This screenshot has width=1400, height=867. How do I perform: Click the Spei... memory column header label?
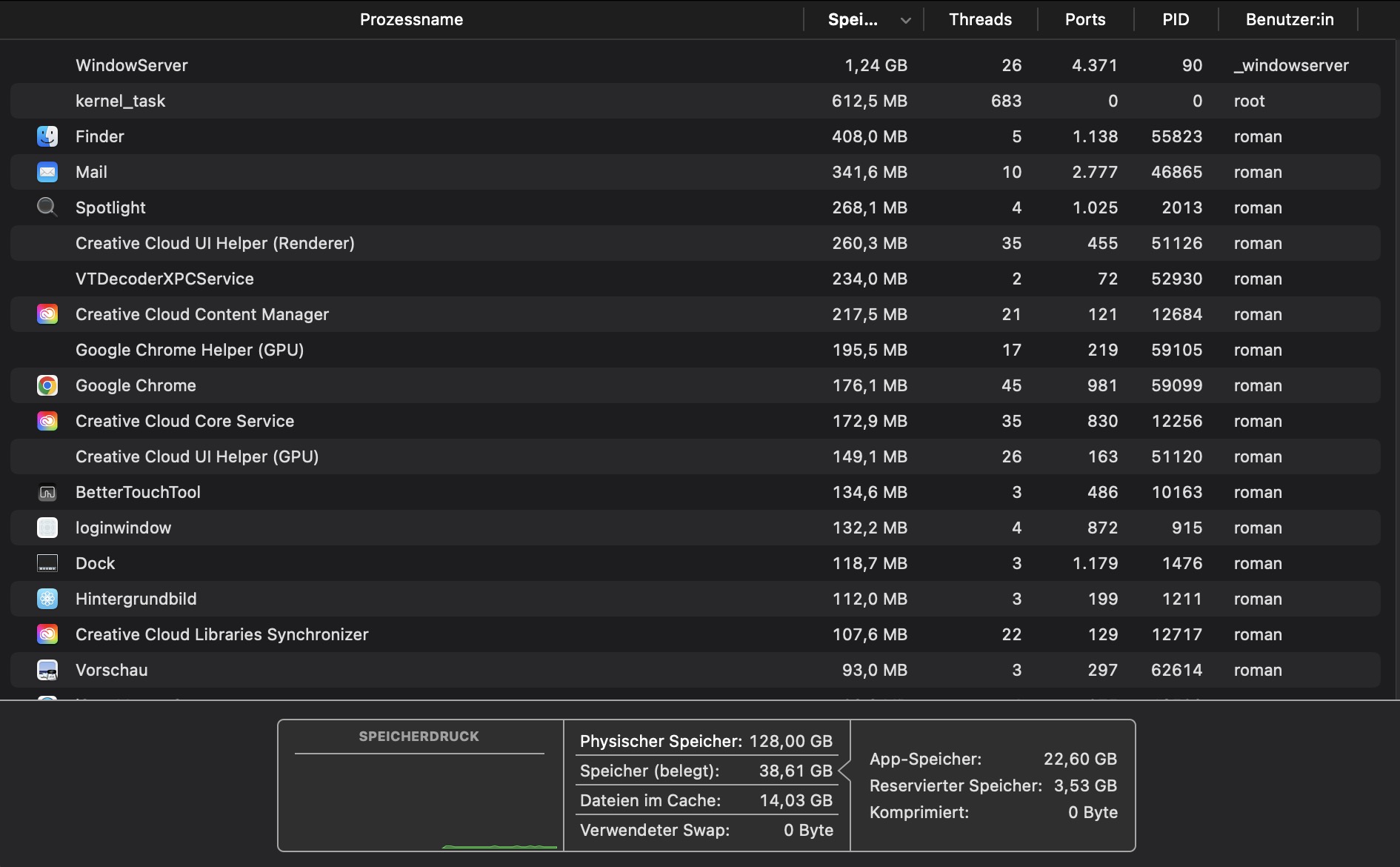tap(853, 19)
